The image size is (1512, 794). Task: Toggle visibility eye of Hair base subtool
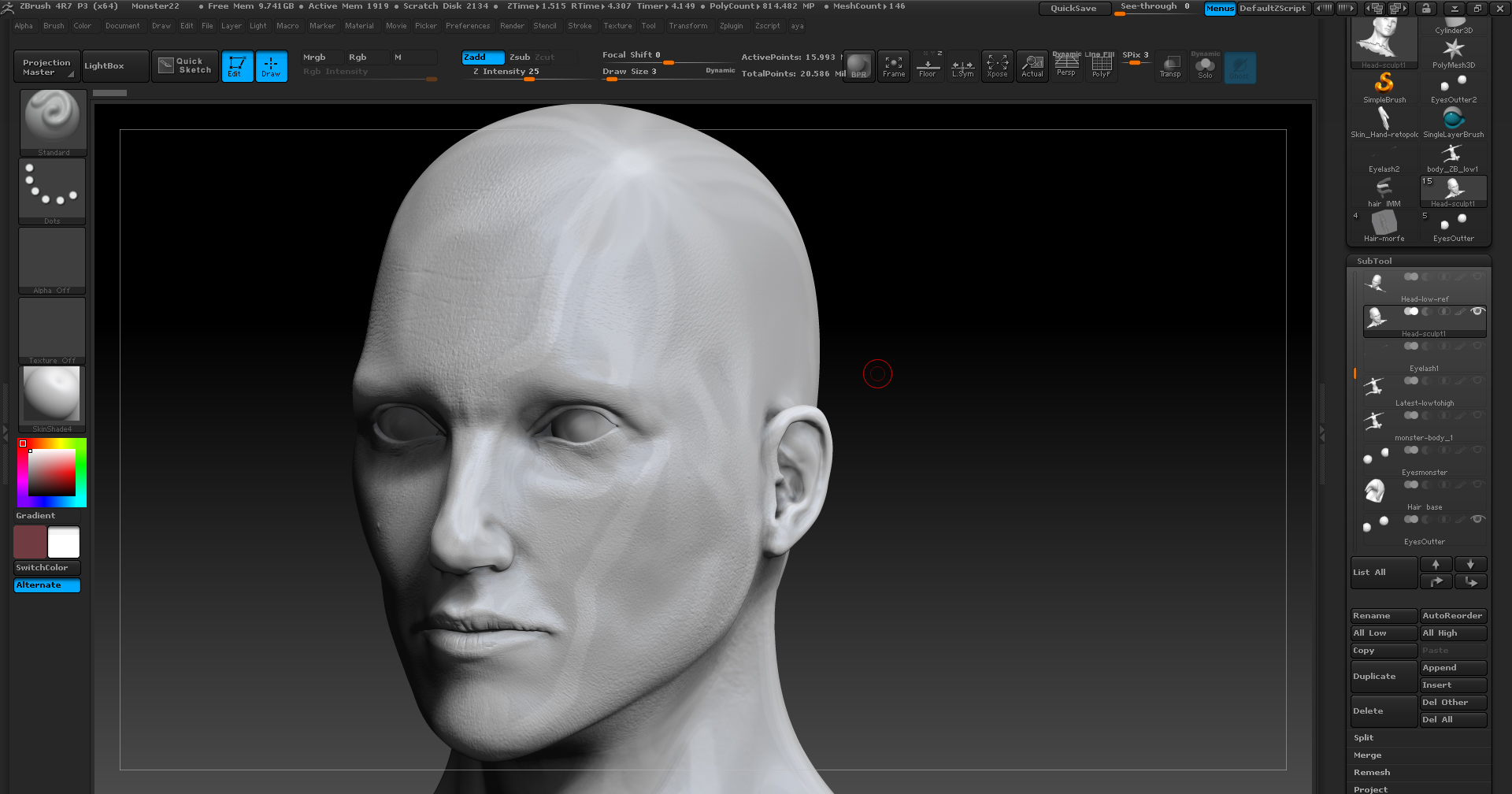(1477, 484)
